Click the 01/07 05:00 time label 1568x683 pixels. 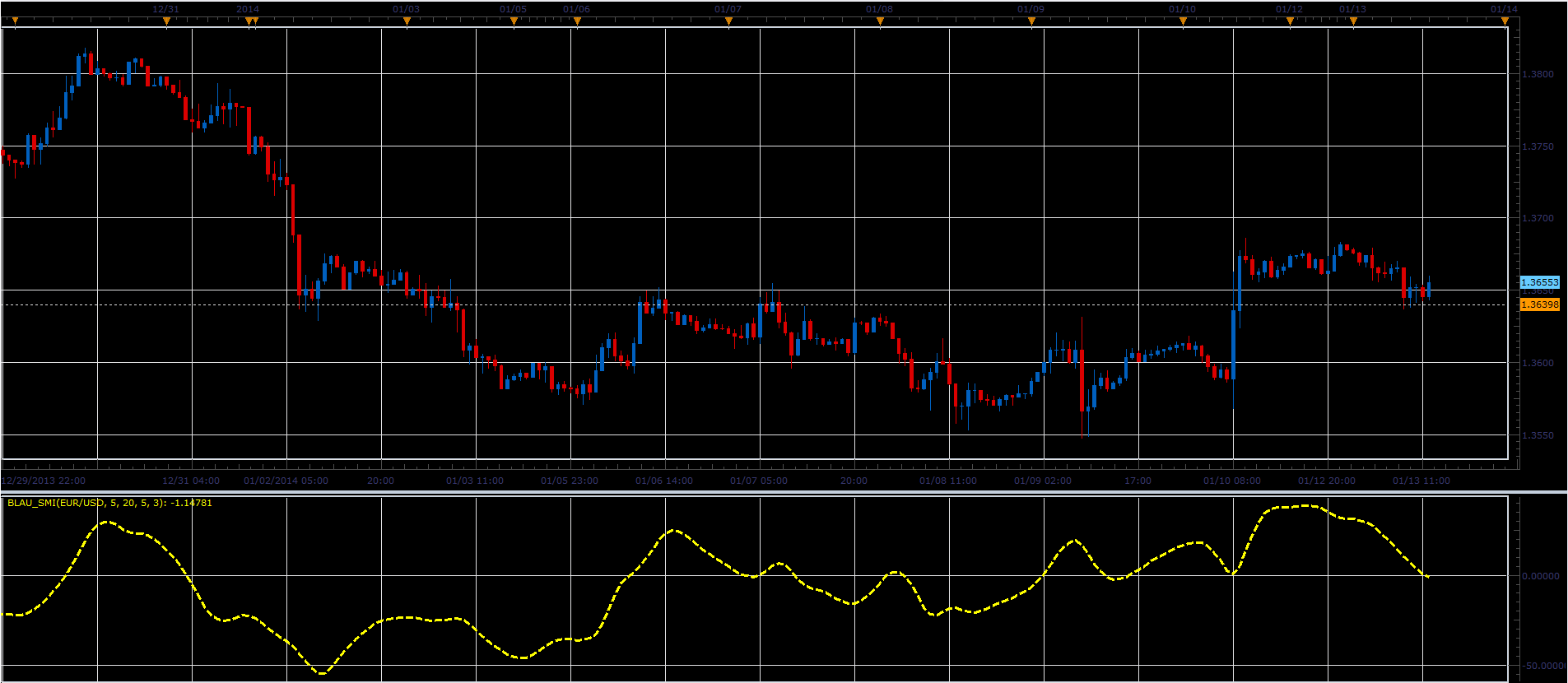759,481
